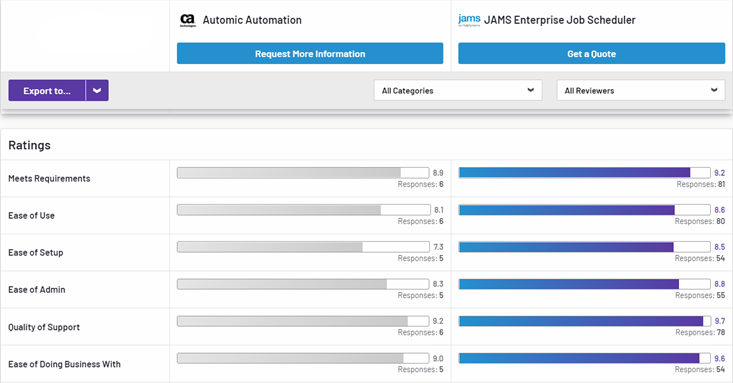Image resolution: width=733 pixels, height=383 pixels.
Task: Click the CA Technologies logo icon
Action: [x=187, y=21]
